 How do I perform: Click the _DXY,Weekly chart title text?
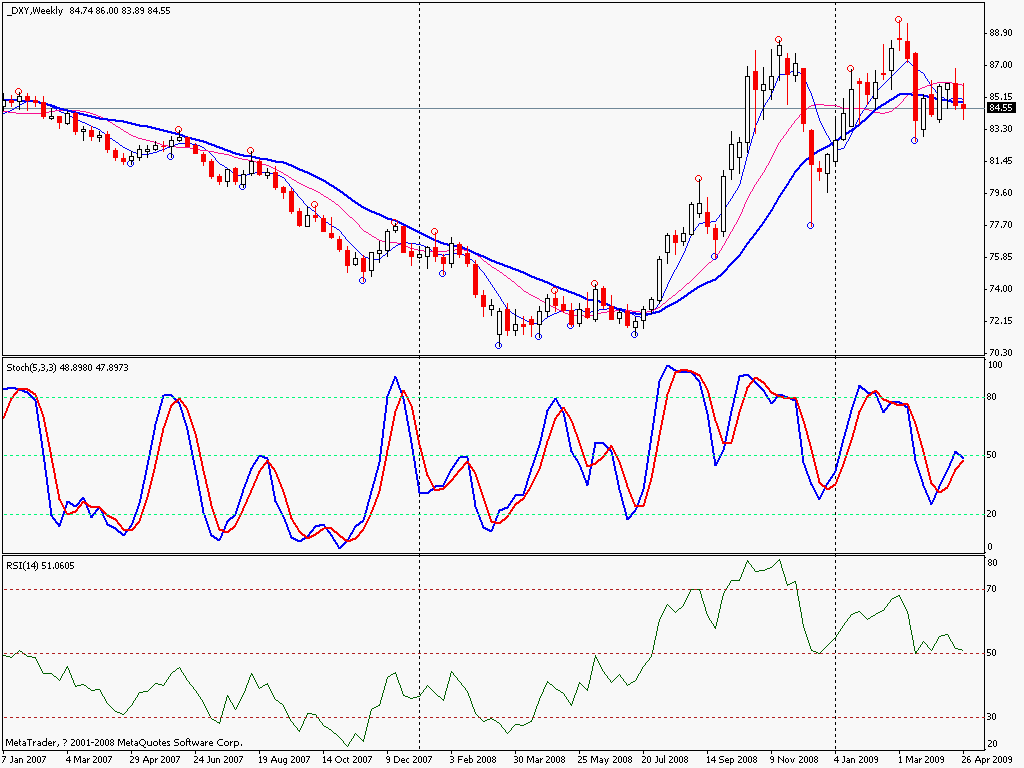pos(35,10)
